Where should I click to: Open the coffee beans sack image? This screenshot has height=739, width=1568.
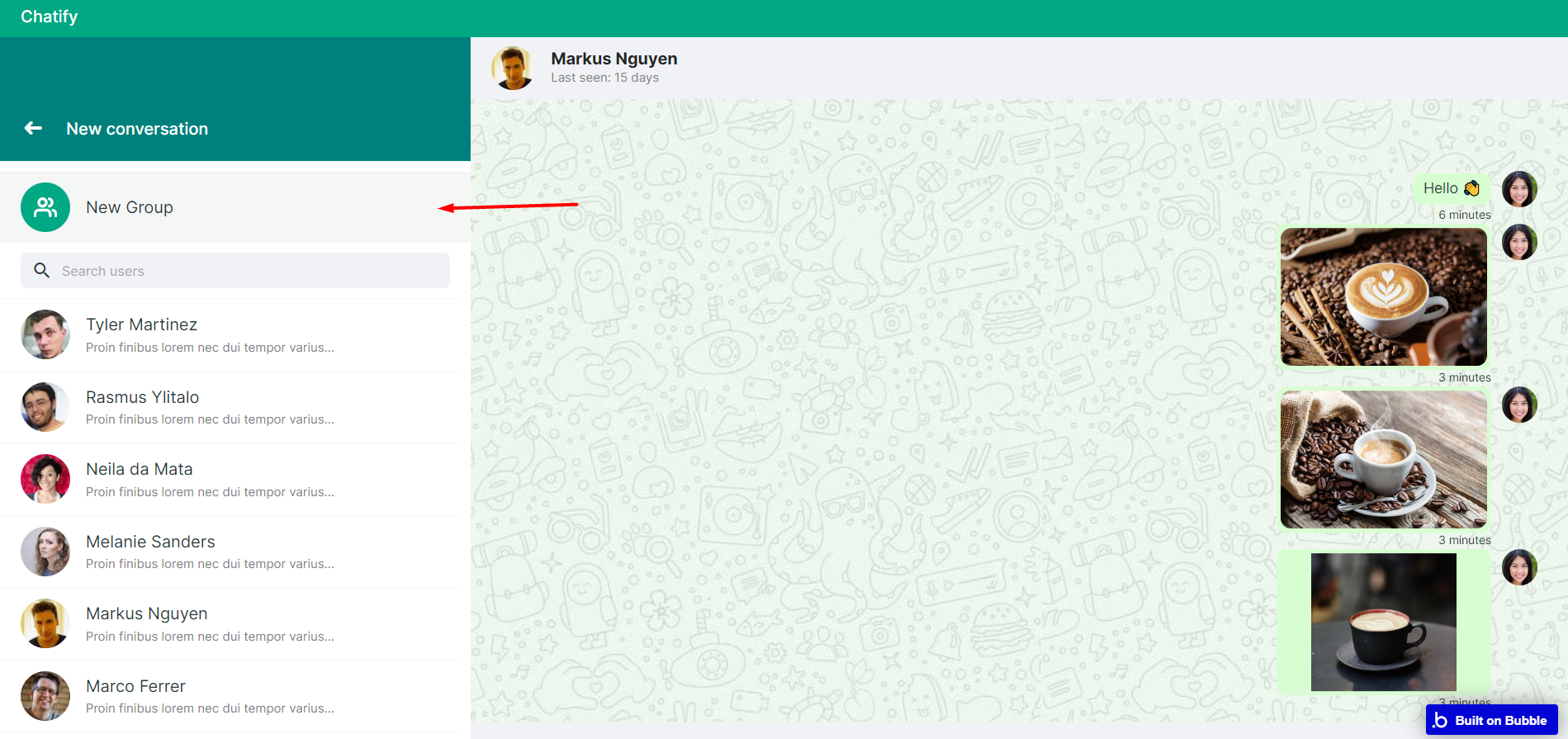click(x=1384, y=459)
